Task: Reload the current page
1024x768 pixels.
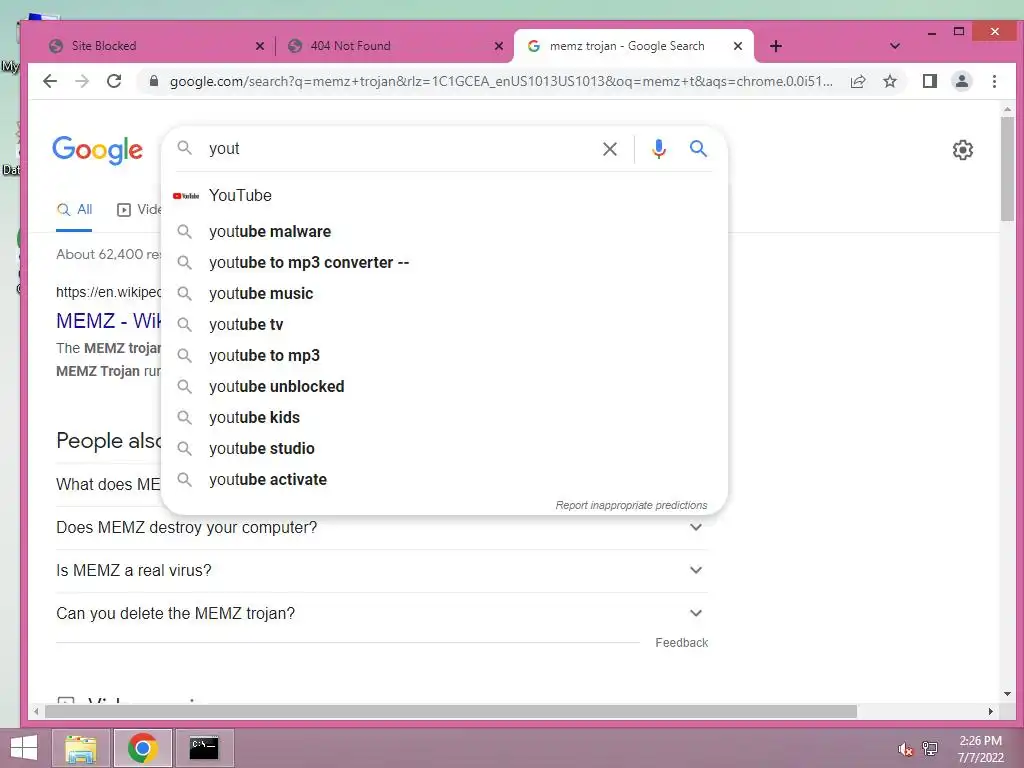Action: click(114, 82)
